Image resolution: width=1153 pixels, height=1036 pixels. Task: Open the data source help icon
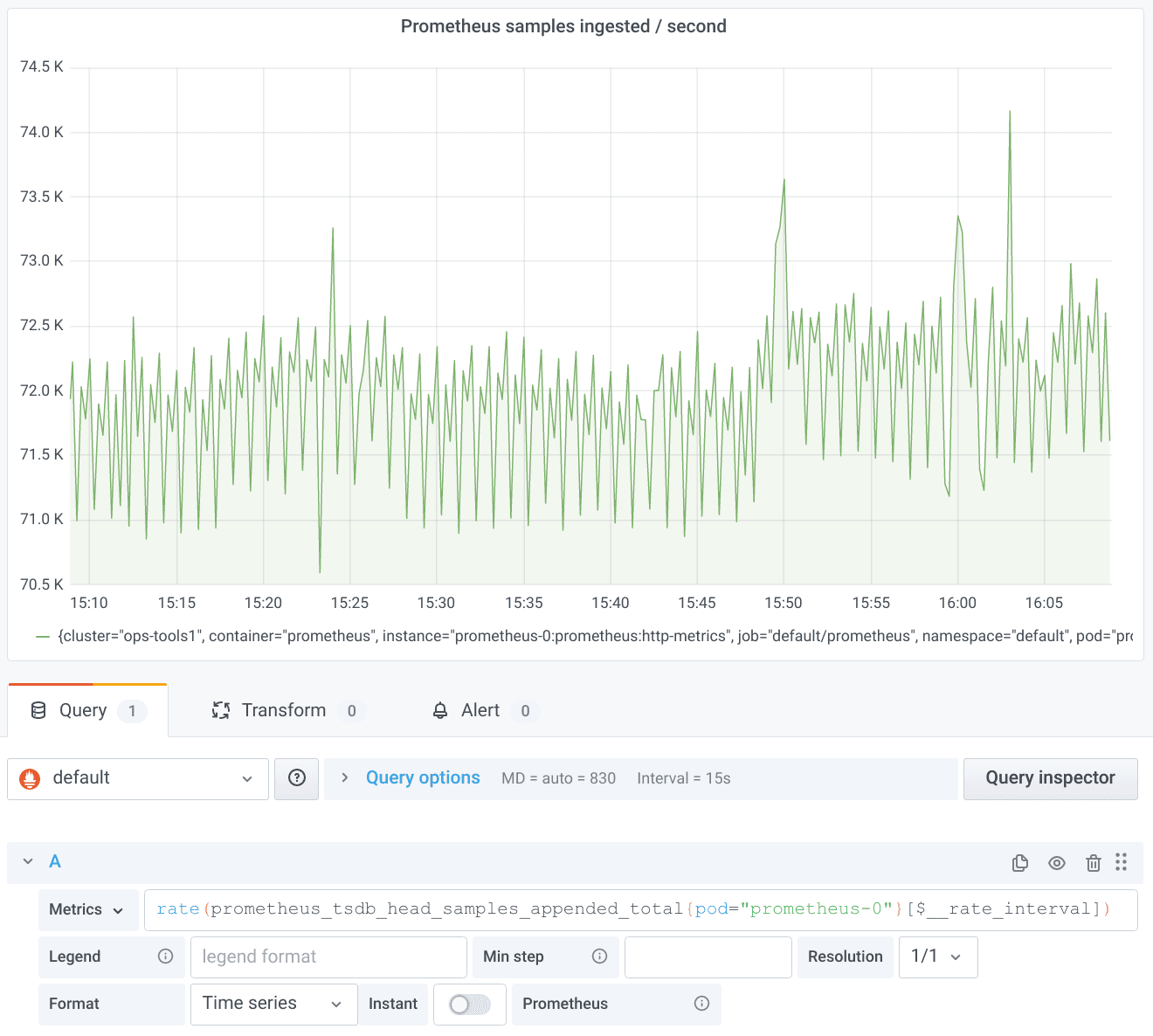[297, 778]
